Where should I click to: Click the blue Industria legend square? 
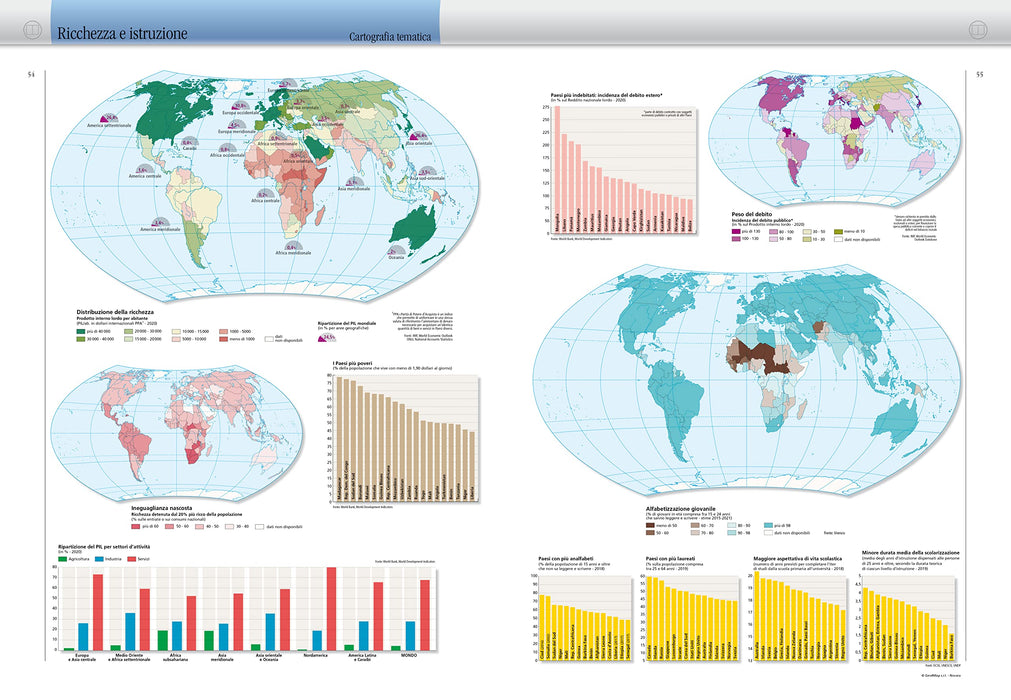[x=99, y=559]
